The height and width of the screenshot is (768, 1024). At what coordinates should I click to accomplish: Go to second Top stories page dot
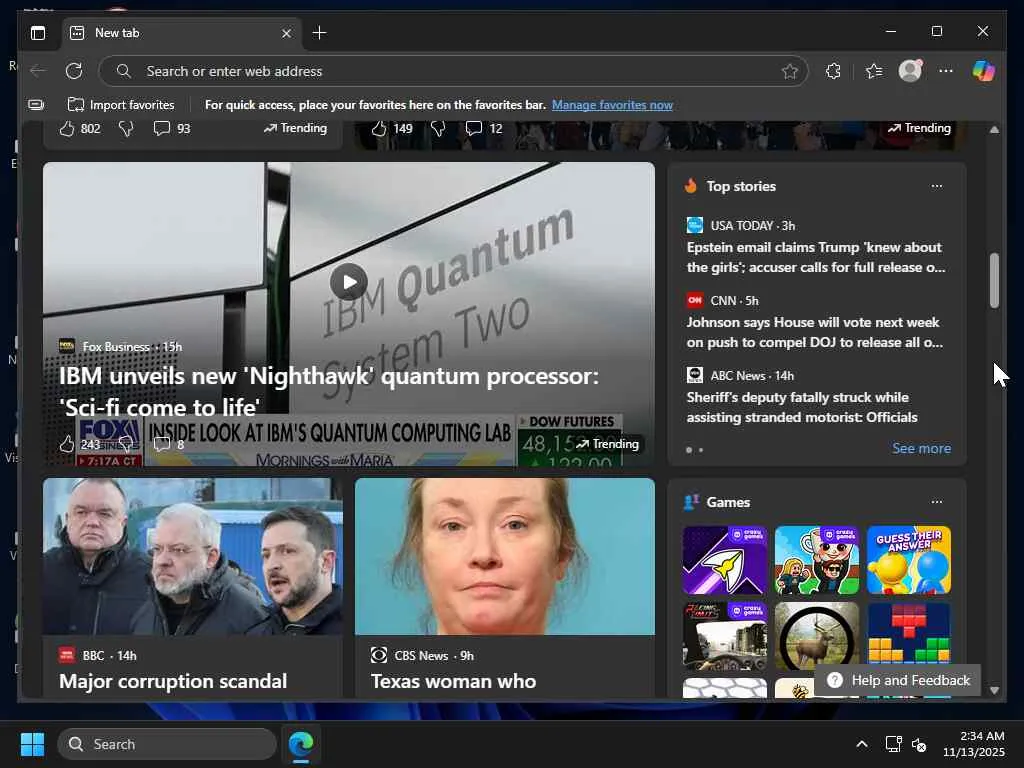tap(701, 450)
